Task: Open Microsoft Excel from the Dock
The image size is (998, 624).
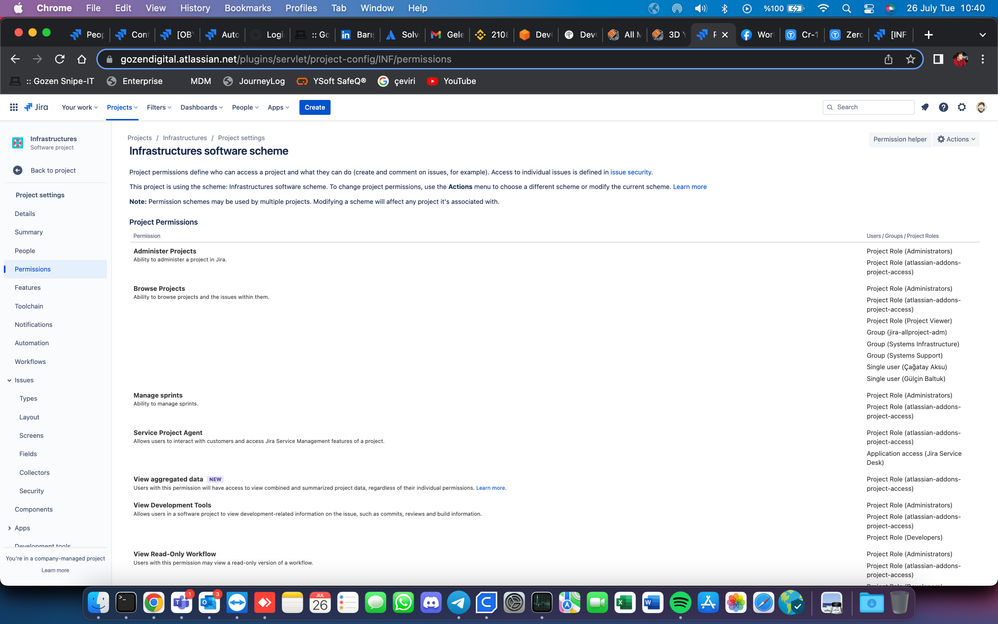Action: (x=624, y=602)
